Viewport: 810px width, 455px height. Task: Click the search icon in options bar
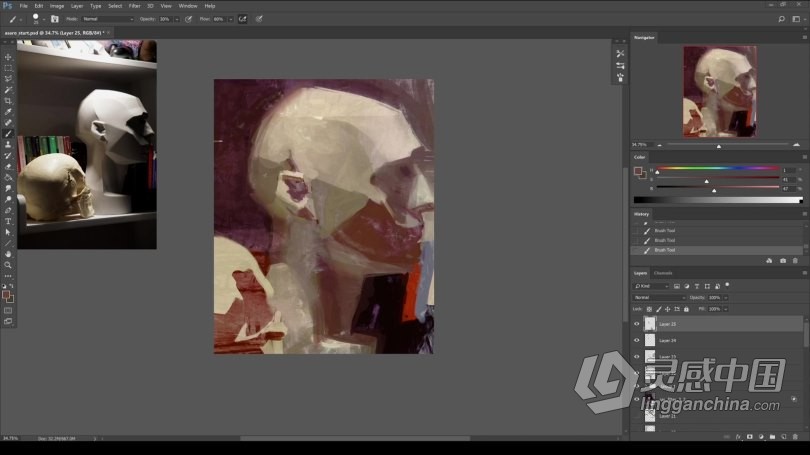click(781, 19)
